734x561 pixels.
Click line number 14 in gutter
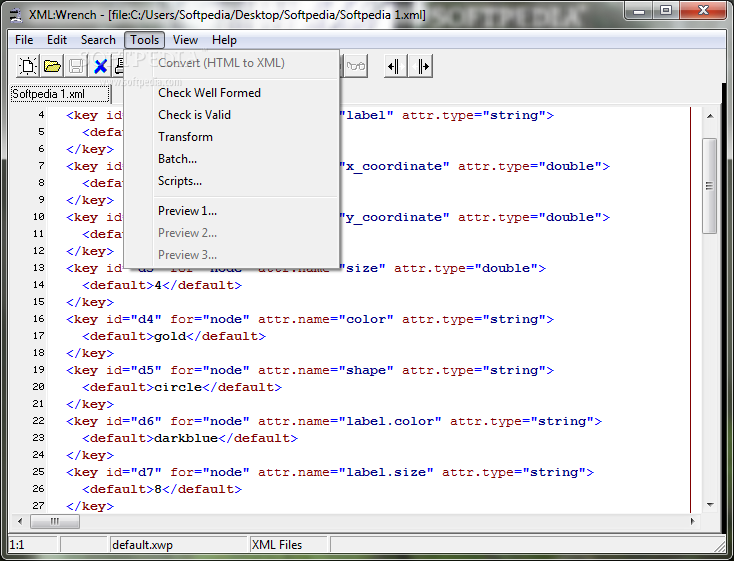pos(39,285)
